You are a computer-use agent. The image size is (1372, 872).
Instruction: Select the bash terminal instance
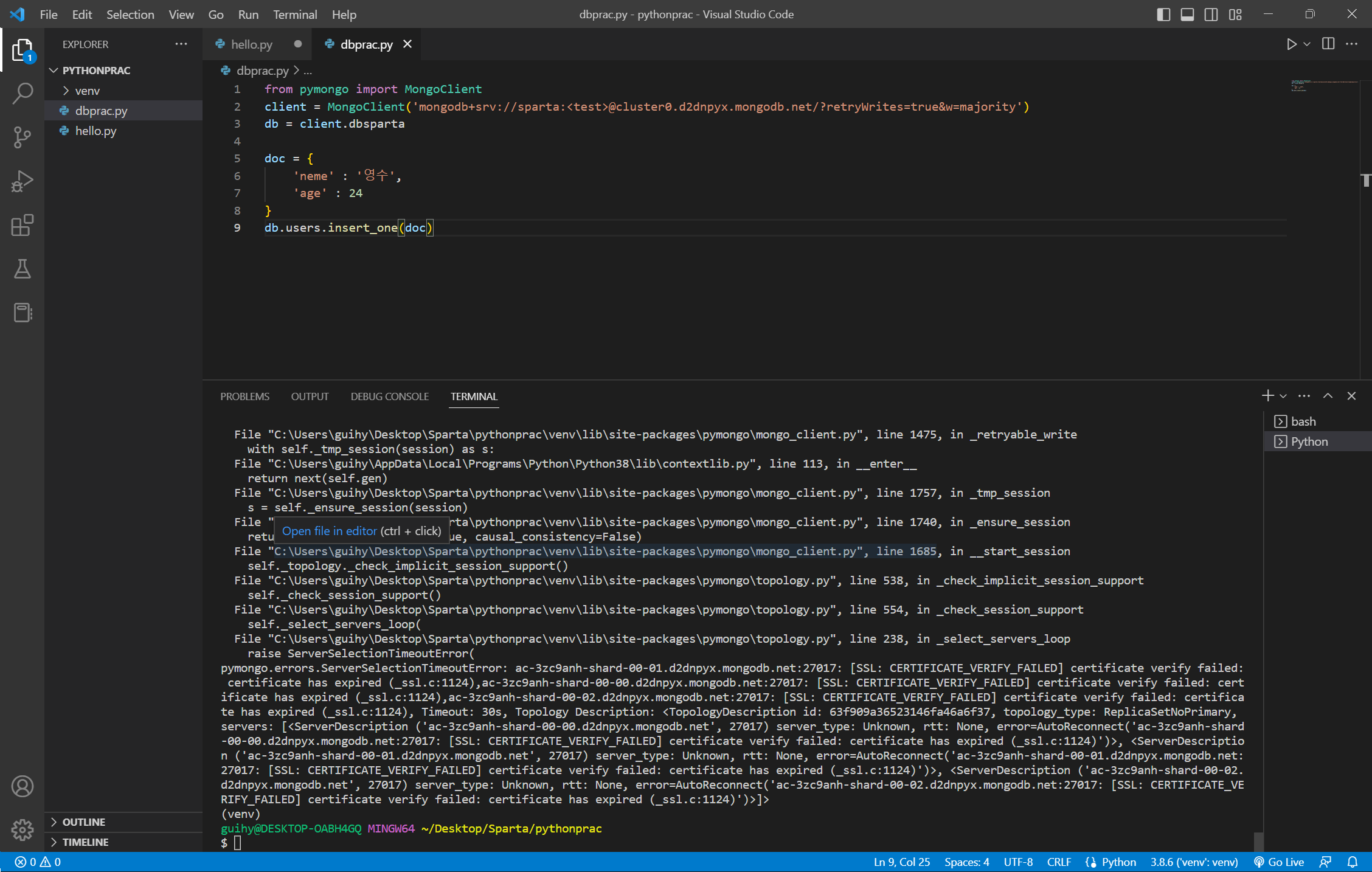point(1317,421)
